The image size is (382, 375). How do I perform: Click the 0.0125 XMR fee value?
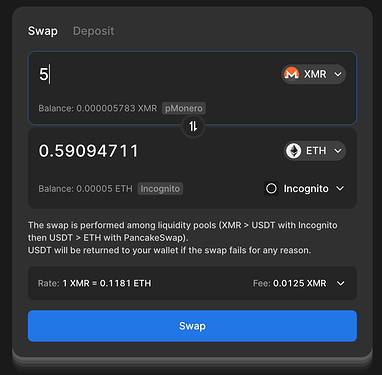(x=300, y=283)
